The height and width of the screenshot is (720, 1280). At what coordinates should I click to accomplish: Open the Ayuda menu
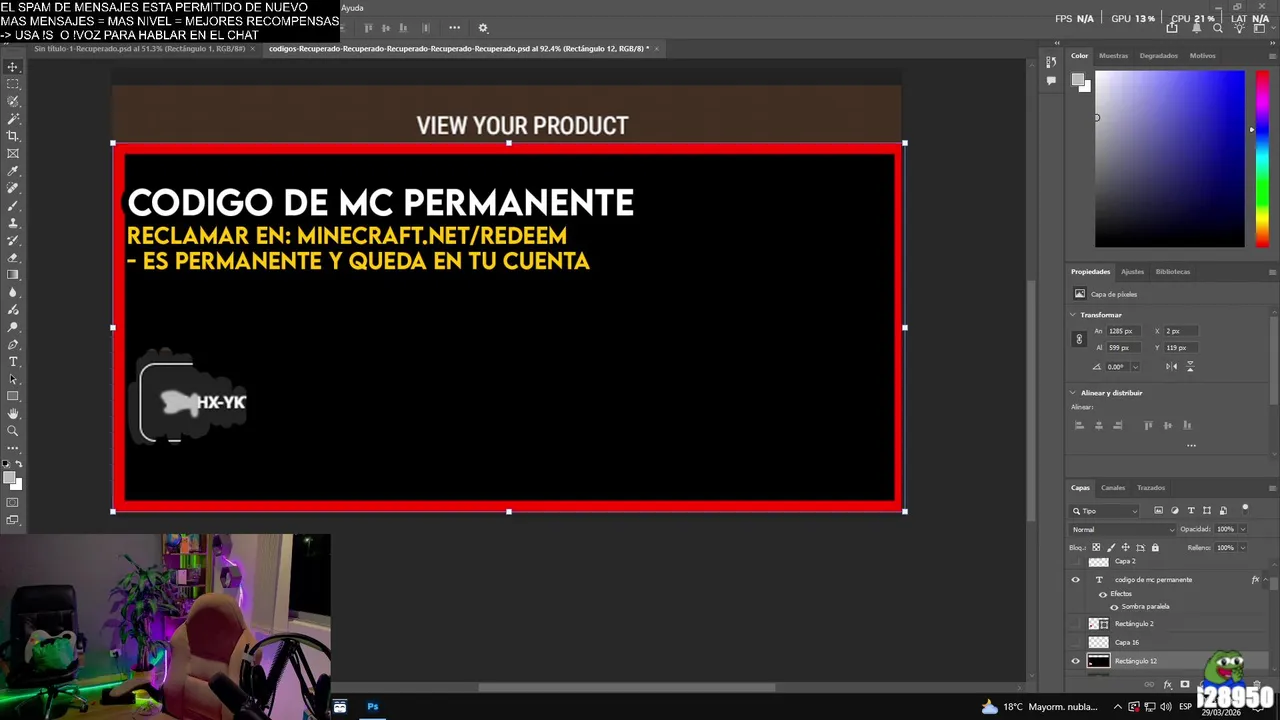[352, 8]
